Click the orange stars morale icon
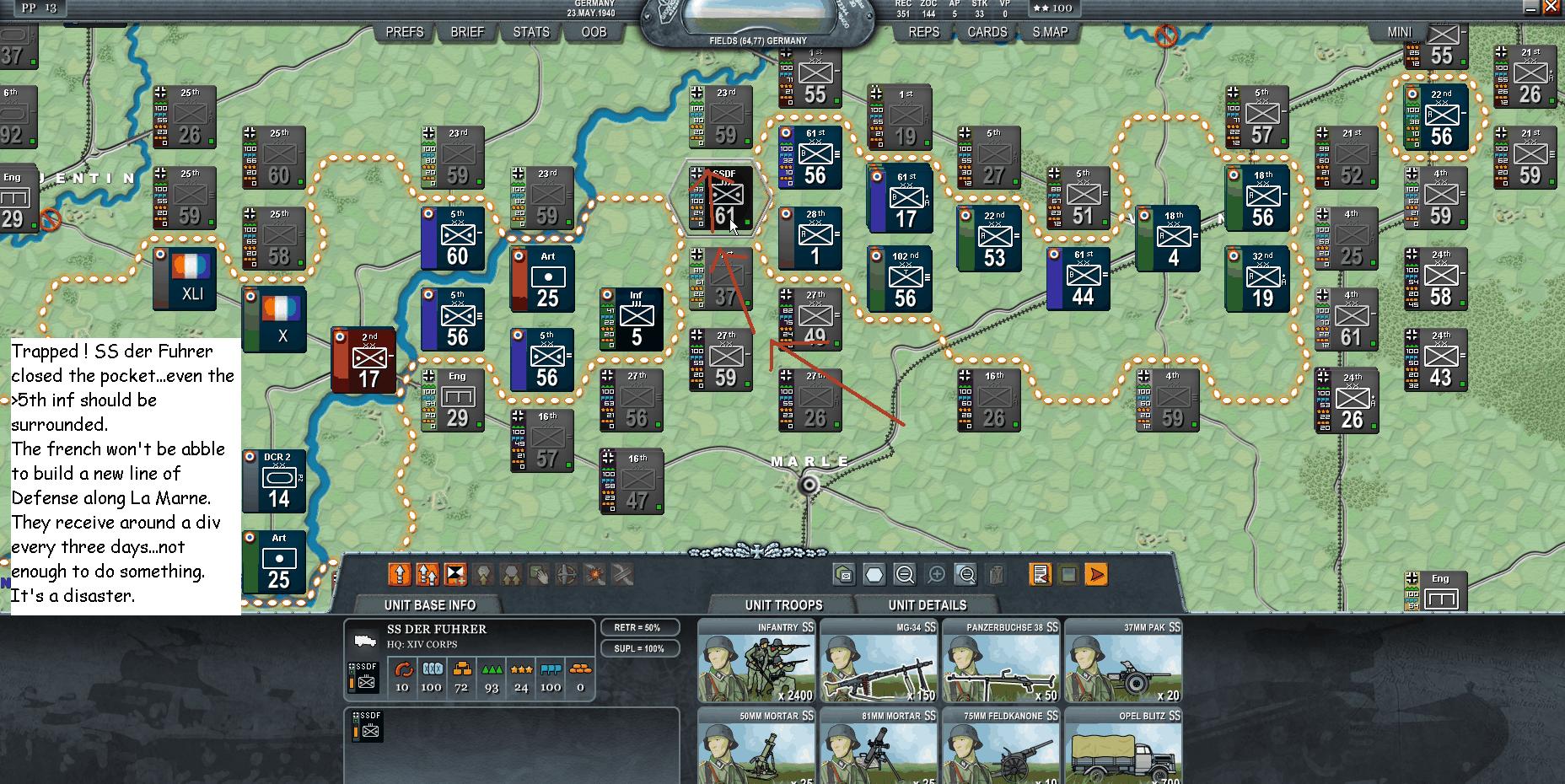The width and height of the screenshot is (1565, 784). point(521,669)
